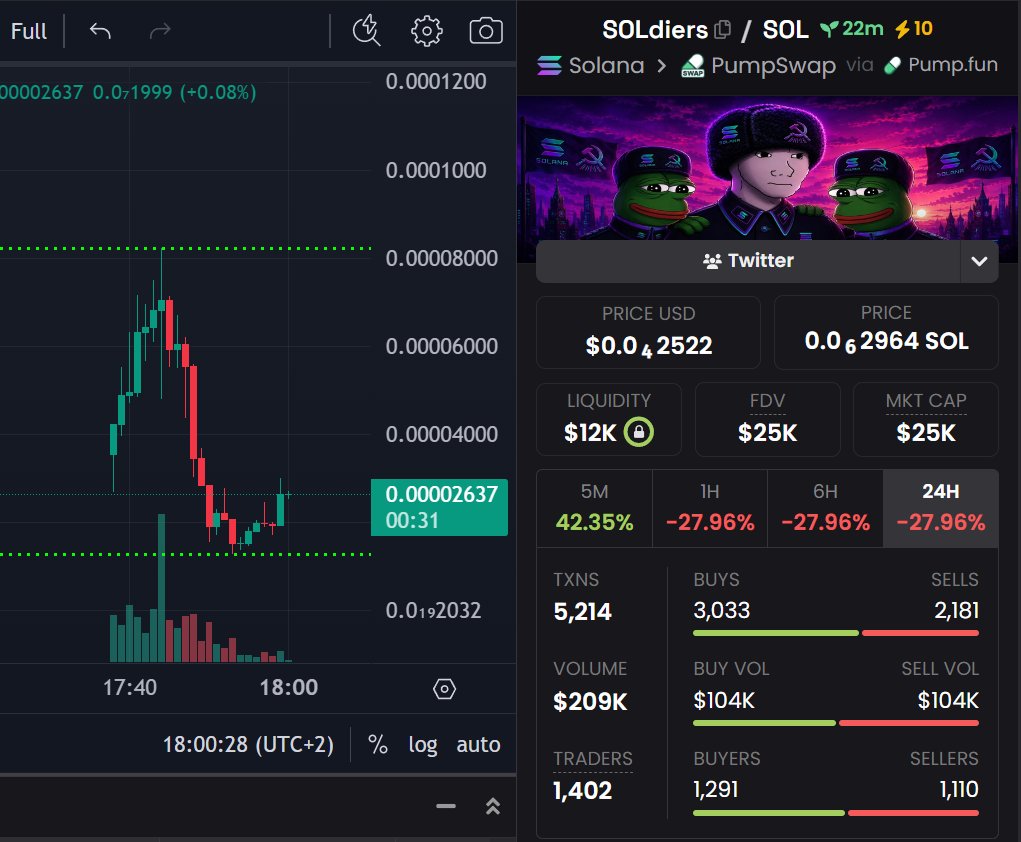This screenshot has height=842, width=1021.
Task: Click the LIQUIDITY $12K value
Action: pyautogui.click(x=590, y=432)
